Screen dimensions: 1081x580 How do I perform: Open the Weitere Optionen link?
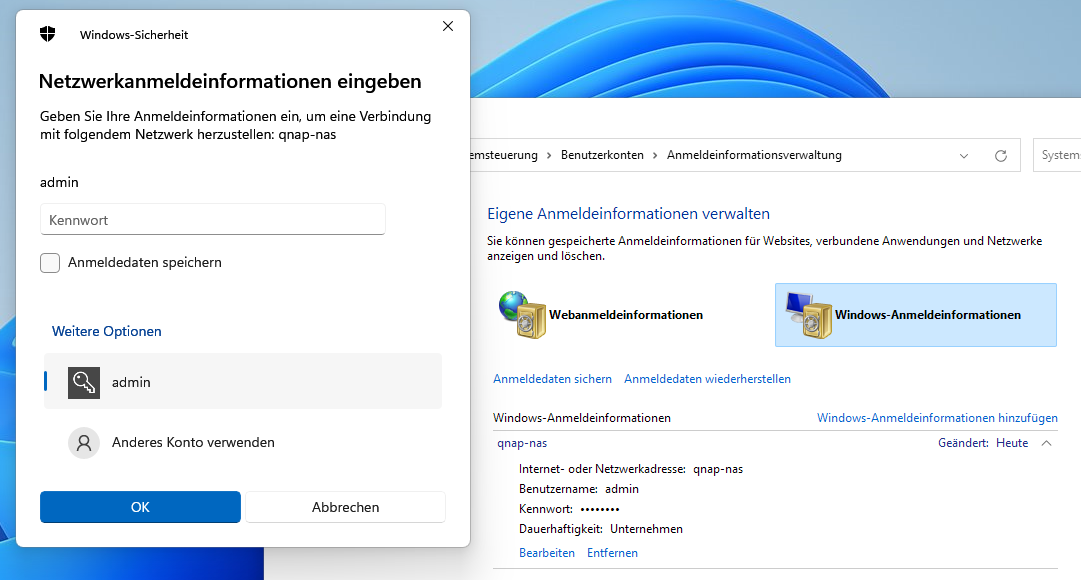(x=107, y=331)
